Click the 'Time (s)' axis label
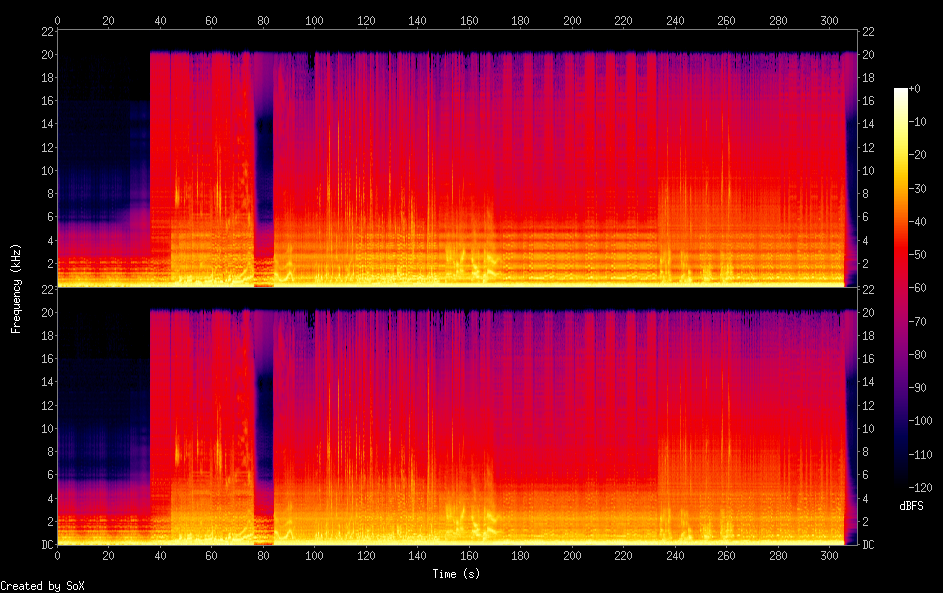Screen dimensions: 943x593 [x=457, y=574]
